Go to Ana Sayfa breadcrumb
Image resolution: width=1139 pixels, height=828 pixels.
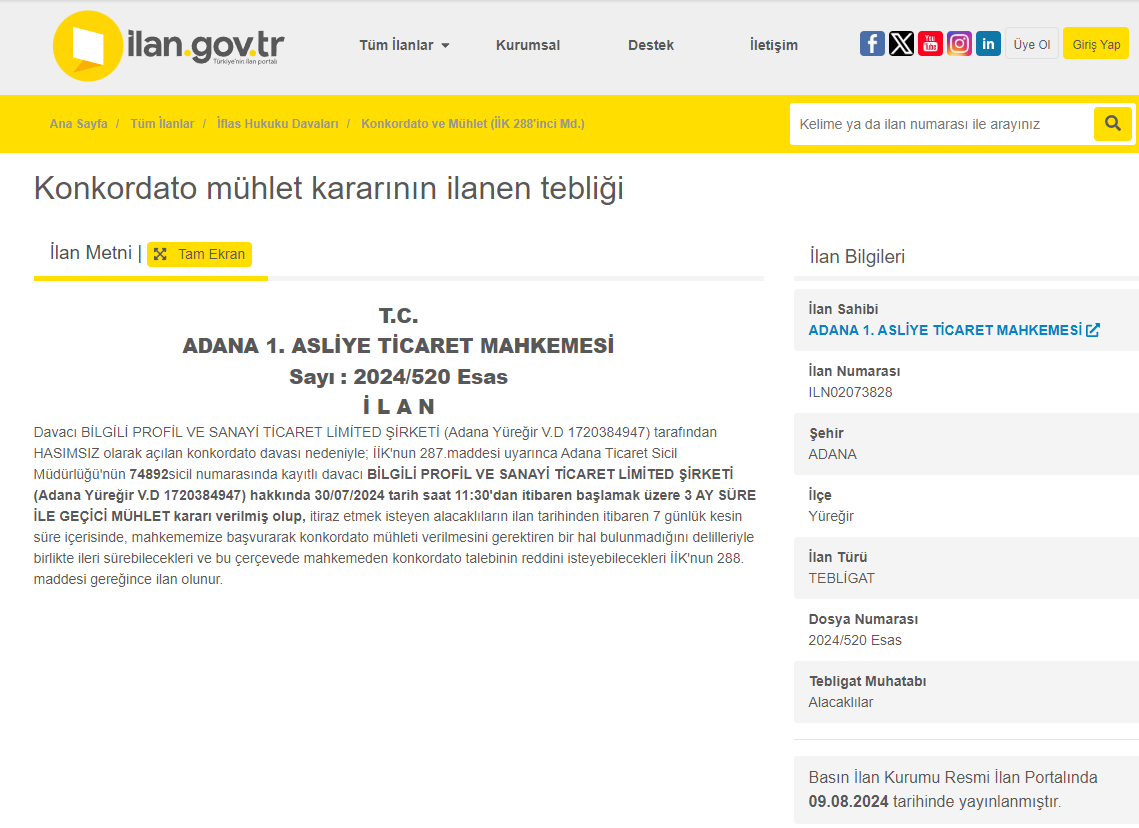point(78,124)
